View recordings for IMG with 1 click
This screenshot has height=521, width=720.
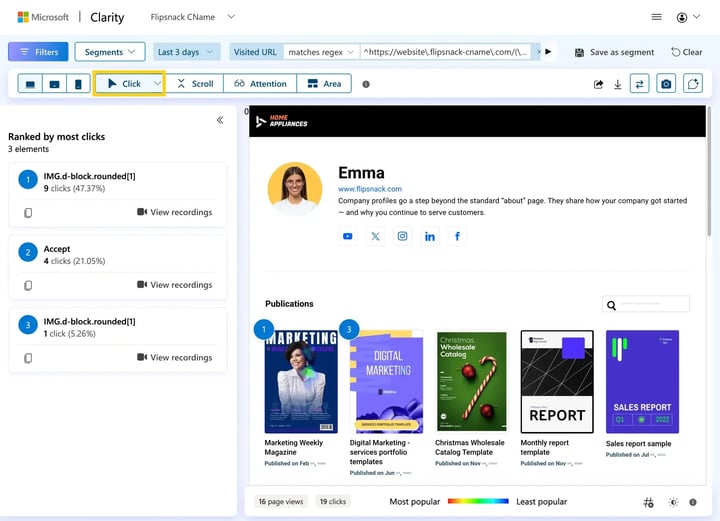[174, 357]
